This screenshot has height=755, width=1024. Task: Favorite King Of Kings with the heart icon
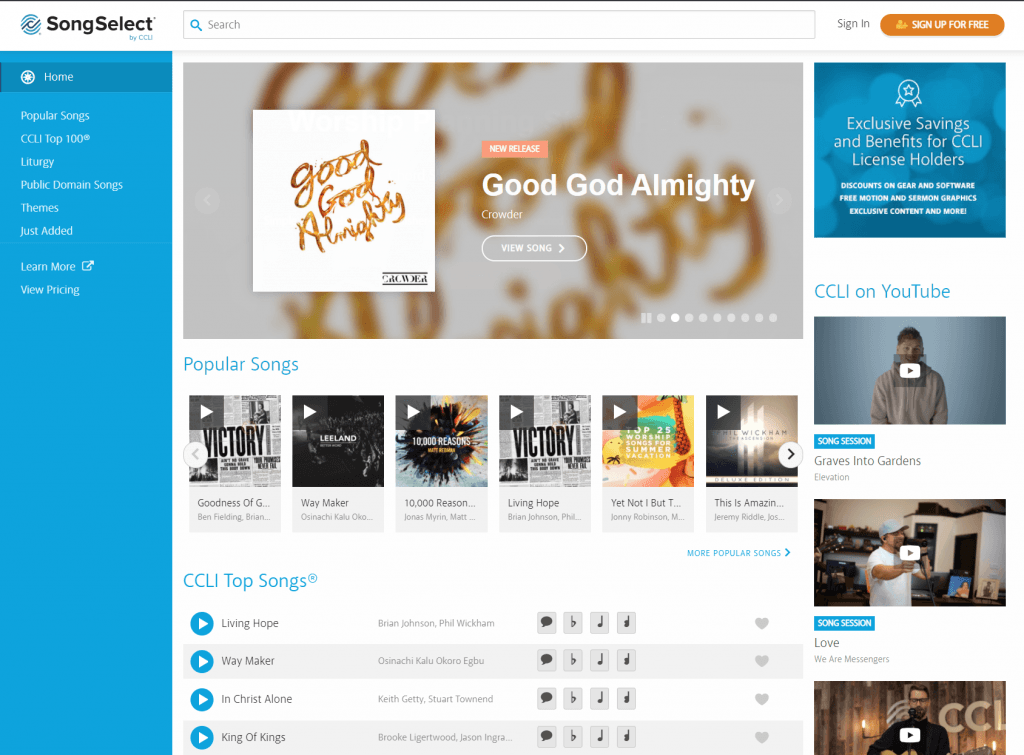point(761,737)
